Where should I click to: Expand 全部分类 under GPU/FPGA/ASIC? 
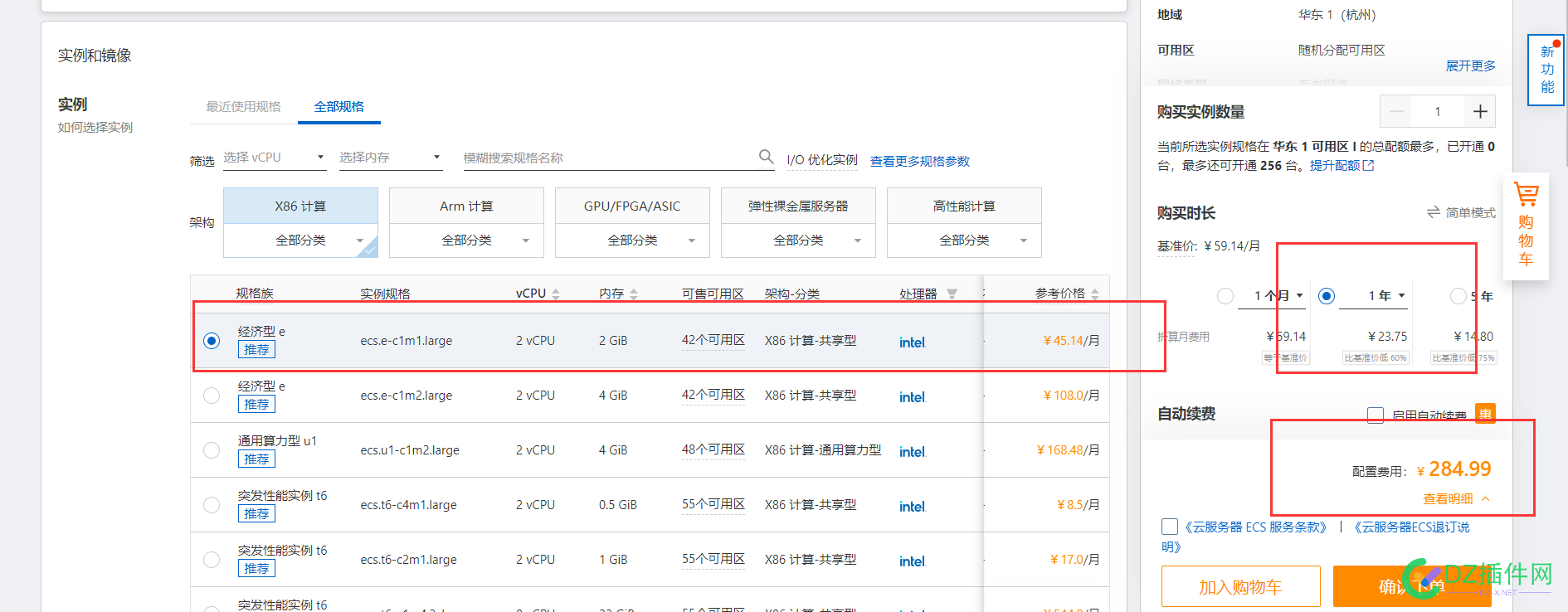click(x=632, y=240)
